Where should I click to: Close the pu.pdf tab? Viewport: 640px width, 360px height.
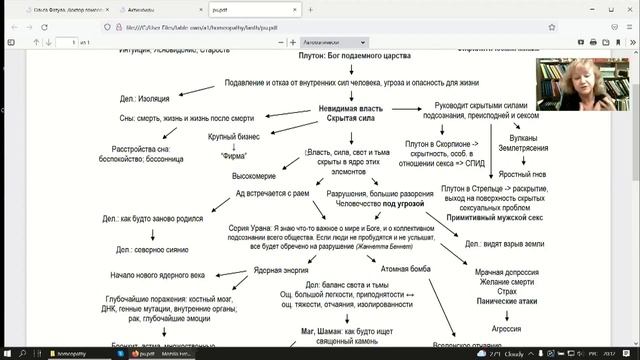click(x=295, y=10)
